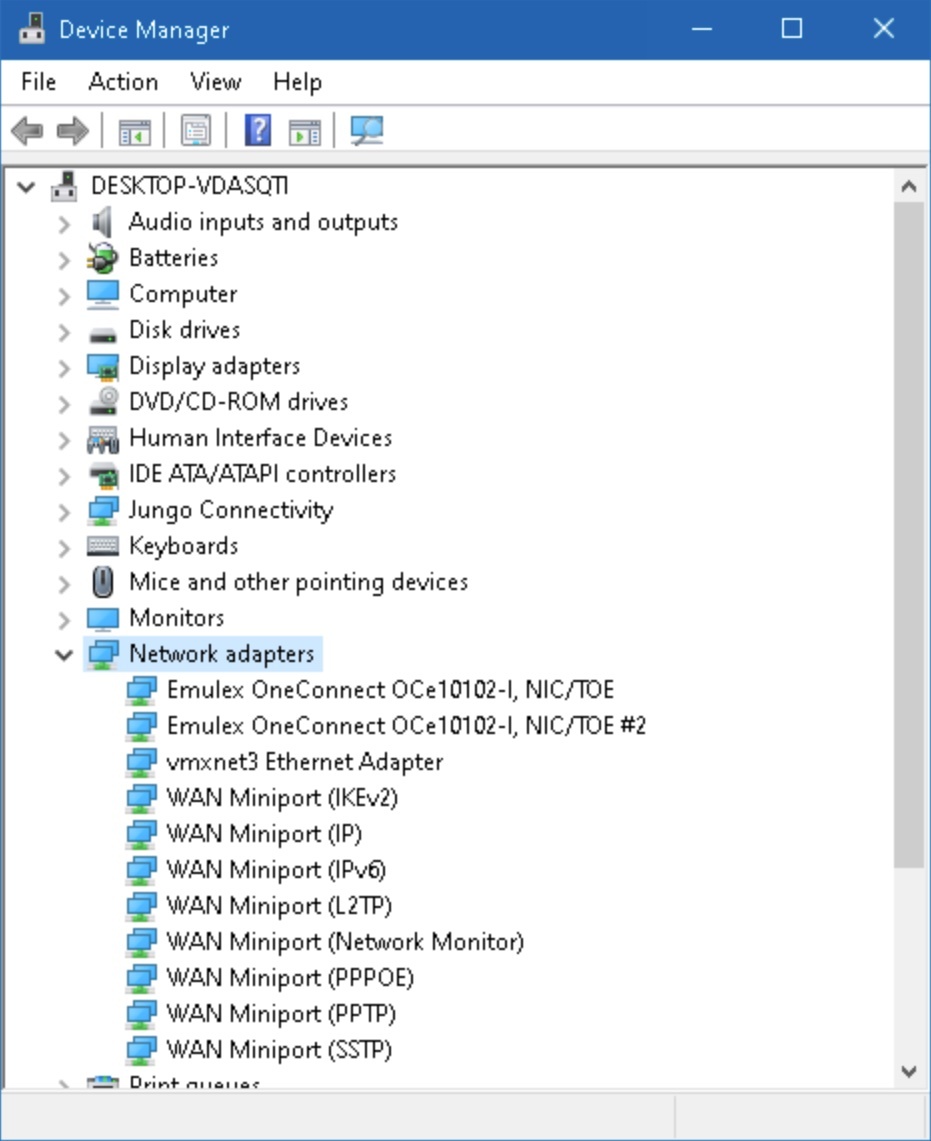Click the Device Manager title bar icon
This screenshot has width=931, height=1141.
click(31, 28)
